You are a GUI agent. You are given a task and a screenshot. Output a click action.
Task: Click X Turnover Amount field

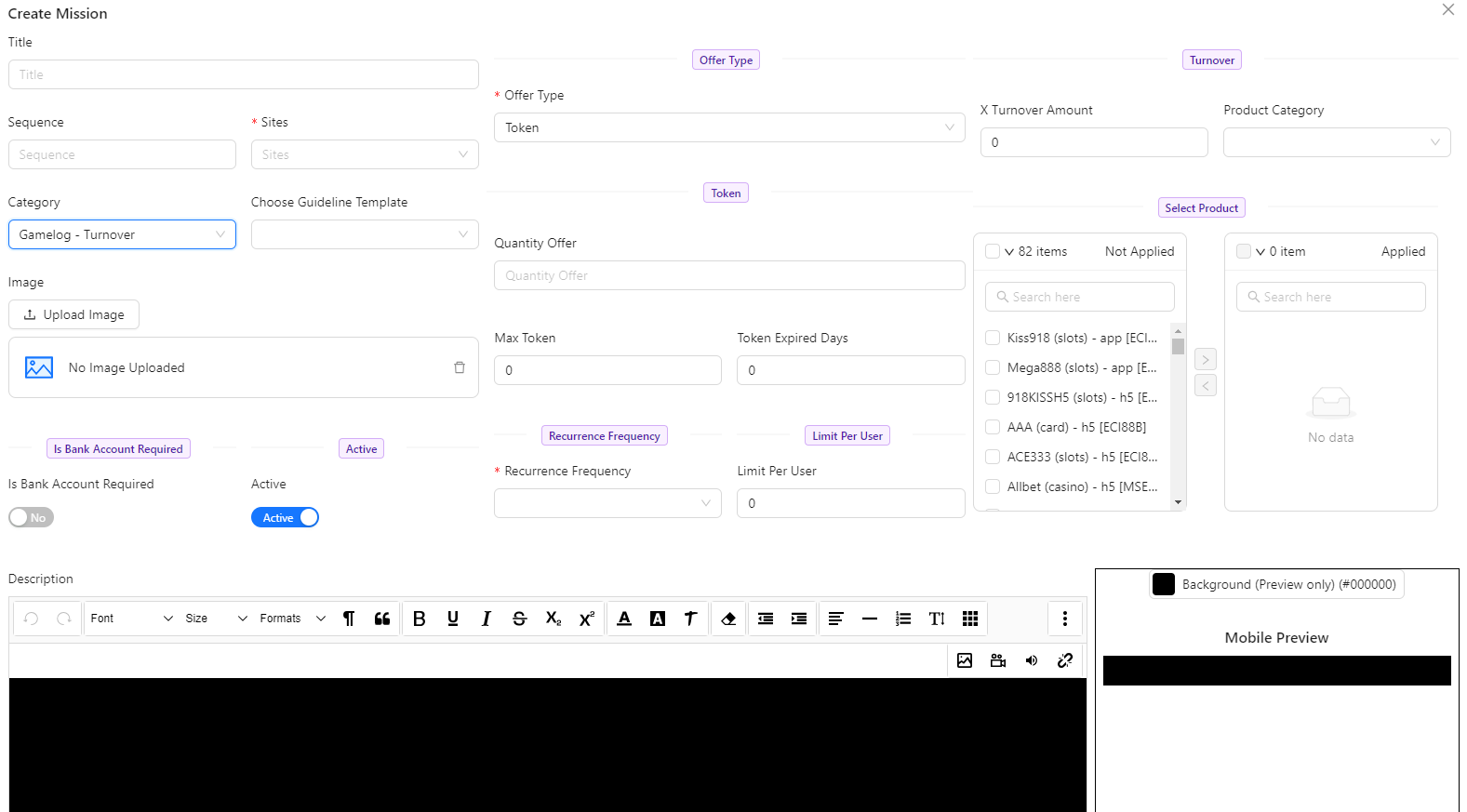click(1094, 142)
